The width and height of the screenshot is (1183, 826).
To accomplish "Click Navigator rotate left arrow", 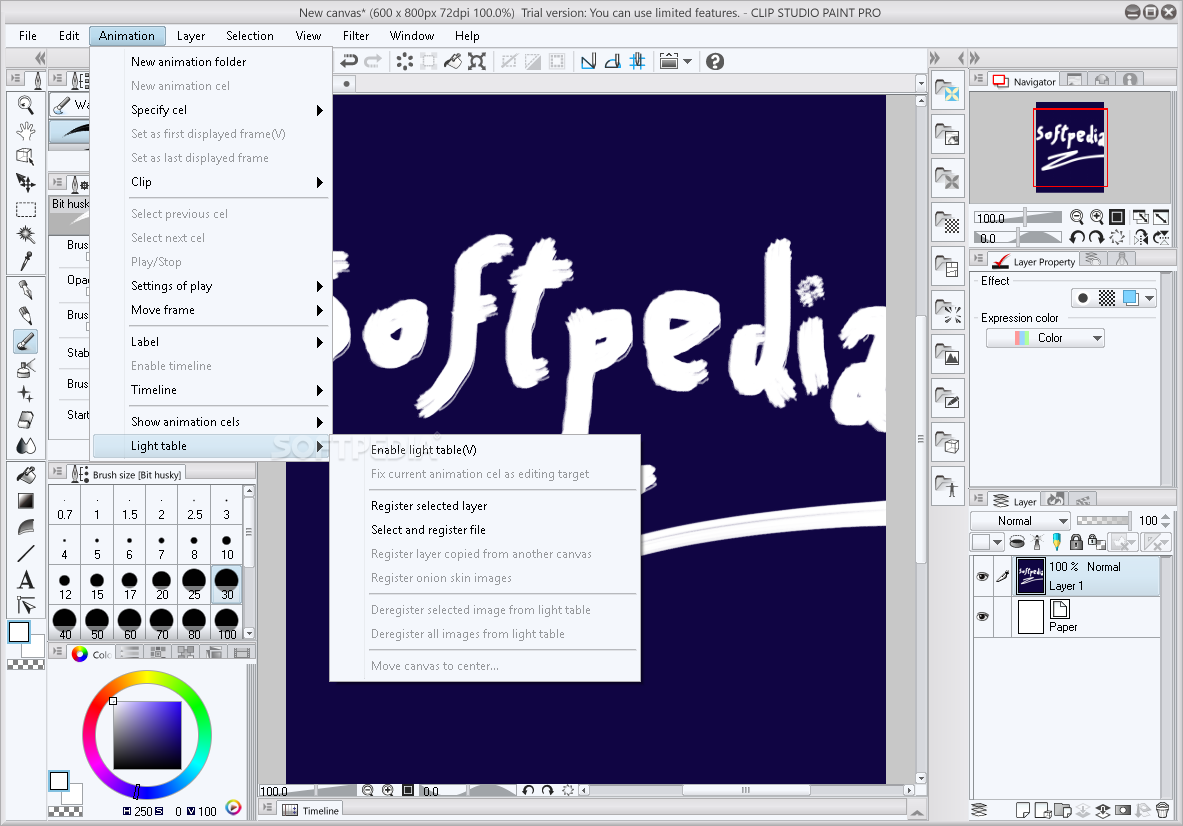I will click(1077, 238).
